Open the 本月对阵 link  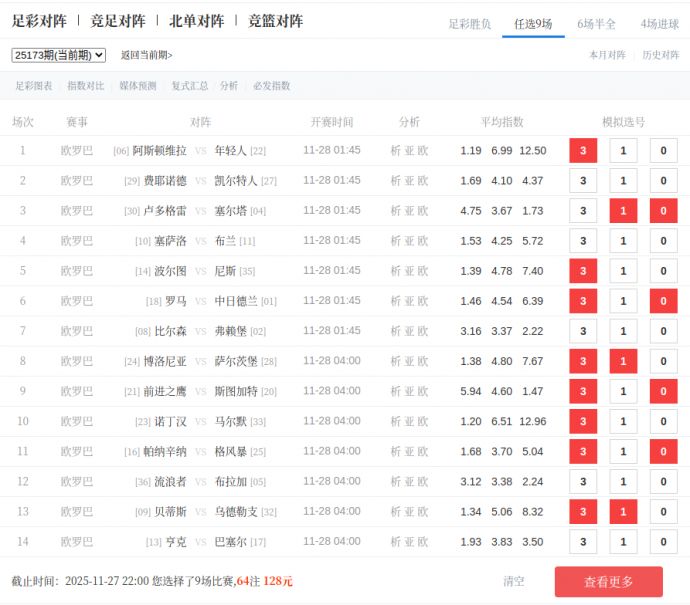[607, 55]
